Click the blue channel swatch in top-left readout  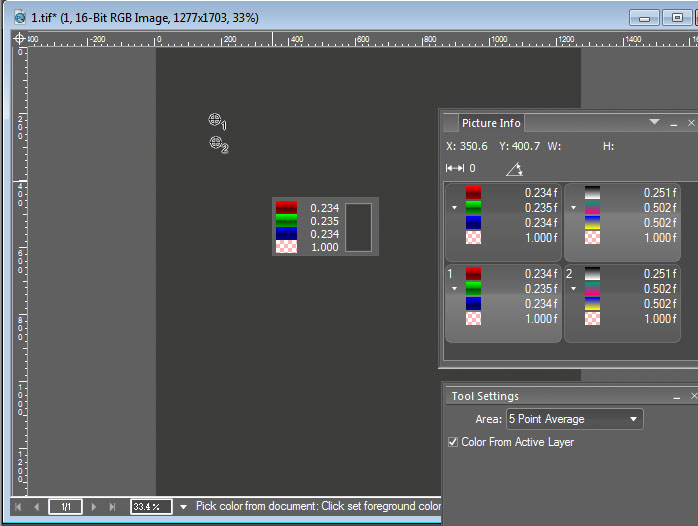(x=473, y=223)
